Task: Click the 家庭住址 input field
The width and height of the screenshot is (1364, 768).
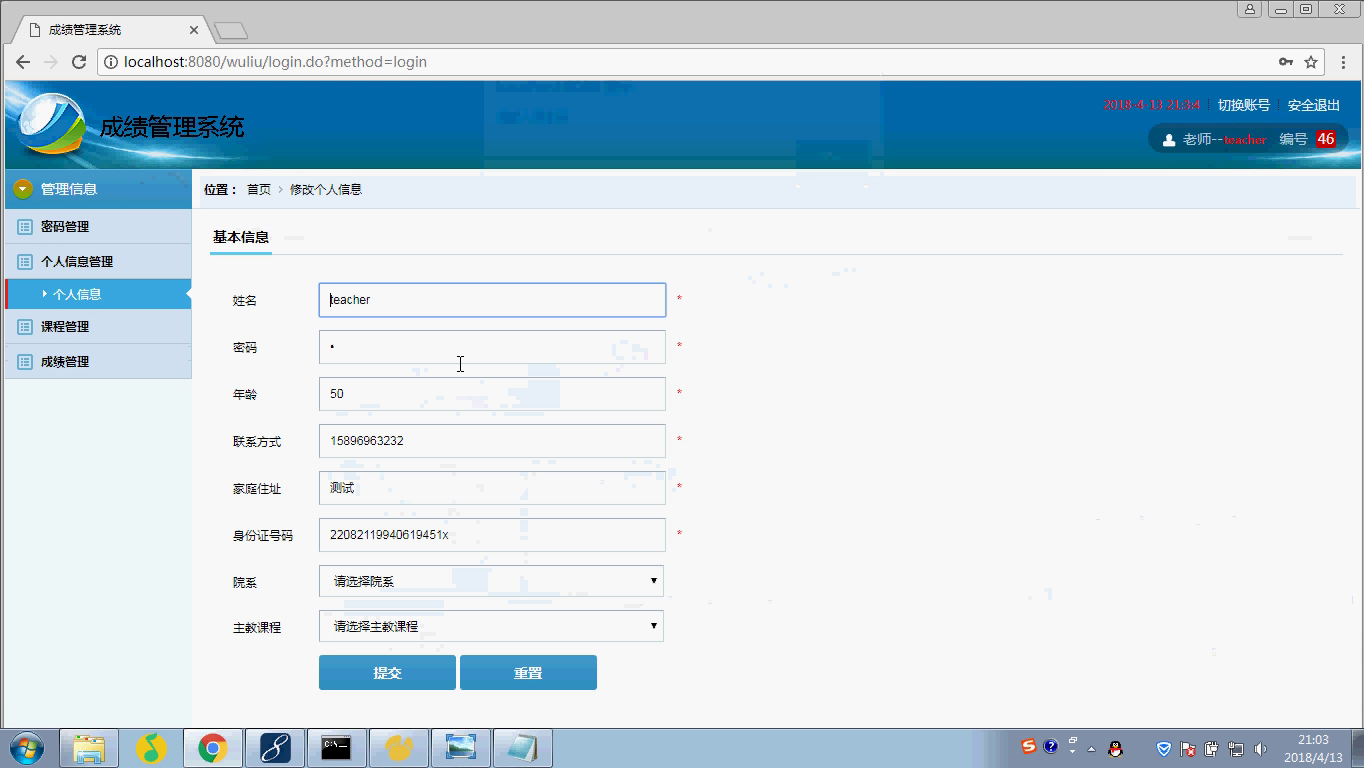Action: 492,488
